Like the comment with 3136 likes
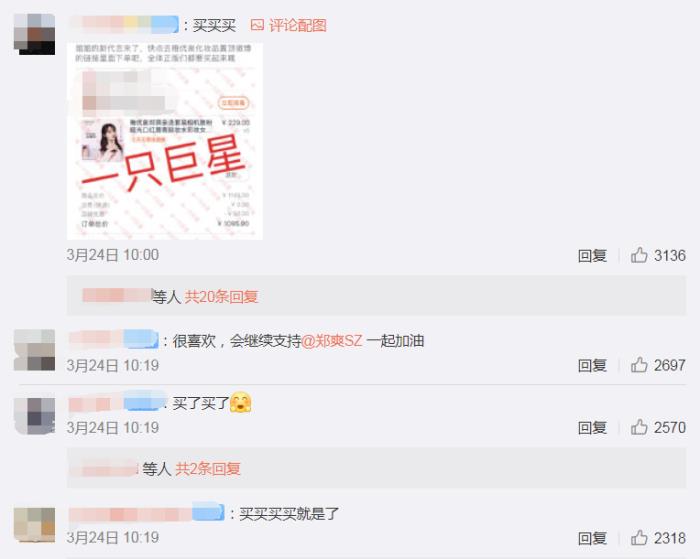The width and height of the screenshot is (700, 559). point(639,255)
